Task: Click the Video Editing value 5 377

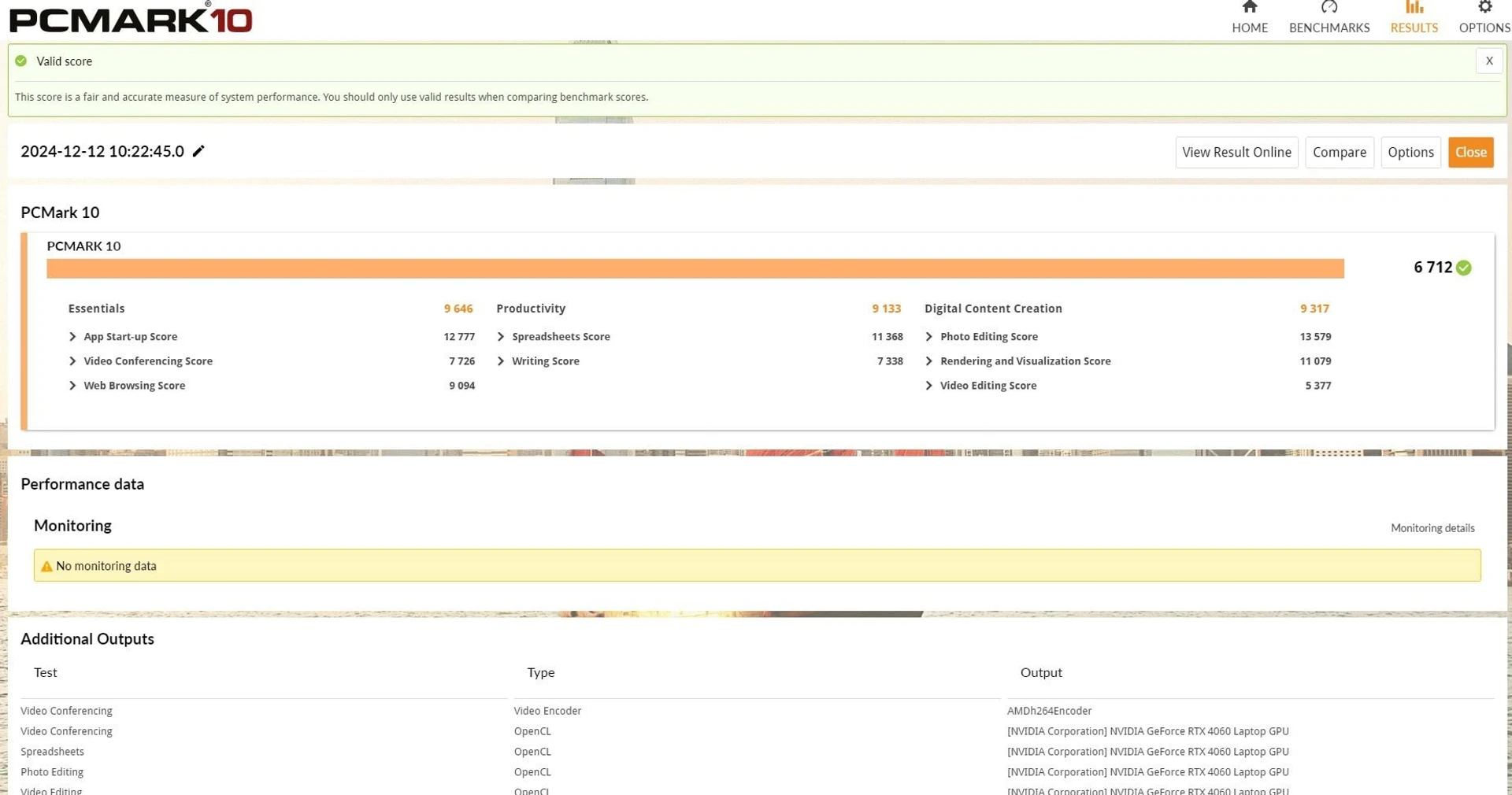Action: pos(1318,386)
